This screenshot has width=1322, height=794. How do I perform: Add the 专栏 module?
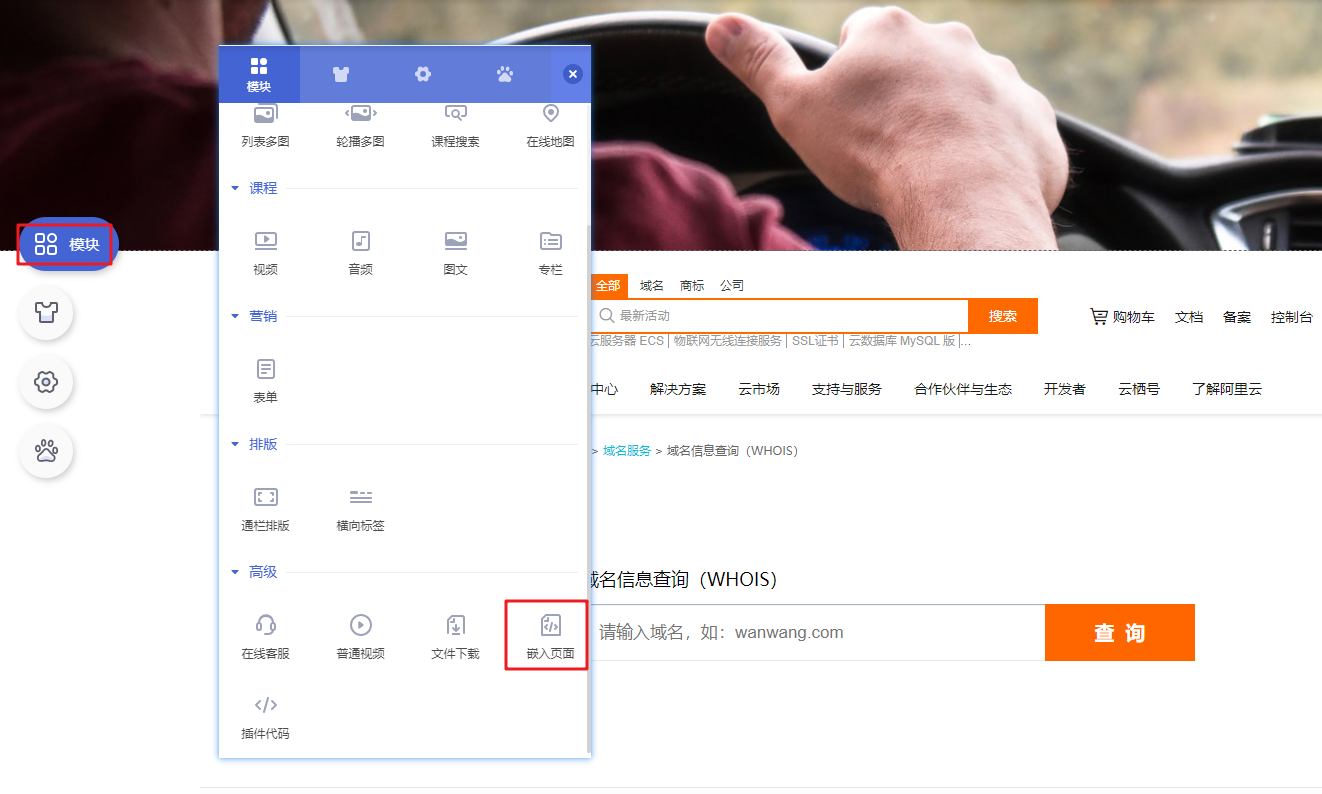tap(550, 254)
